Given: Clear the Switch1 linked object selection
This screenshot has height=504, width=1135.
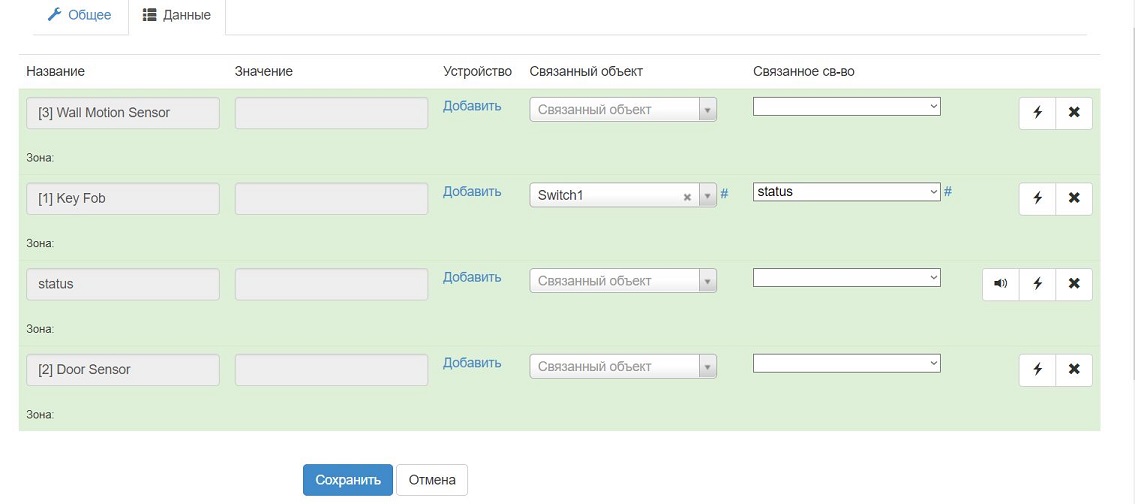Looking at the screenshot, I should click(687, 197).
